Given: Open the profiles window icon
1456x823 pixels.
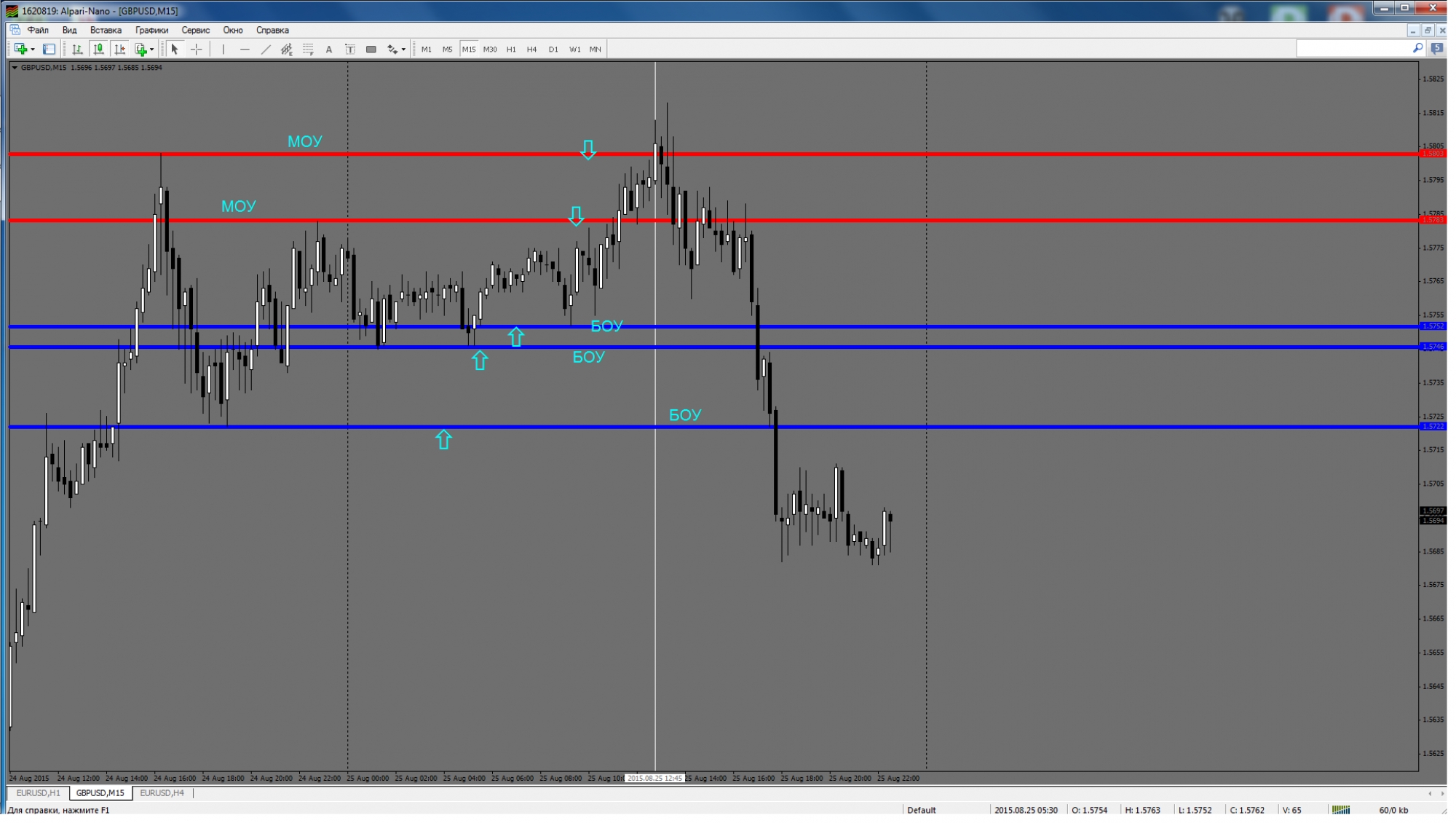Looking at the screenshot, I should 49,50.
